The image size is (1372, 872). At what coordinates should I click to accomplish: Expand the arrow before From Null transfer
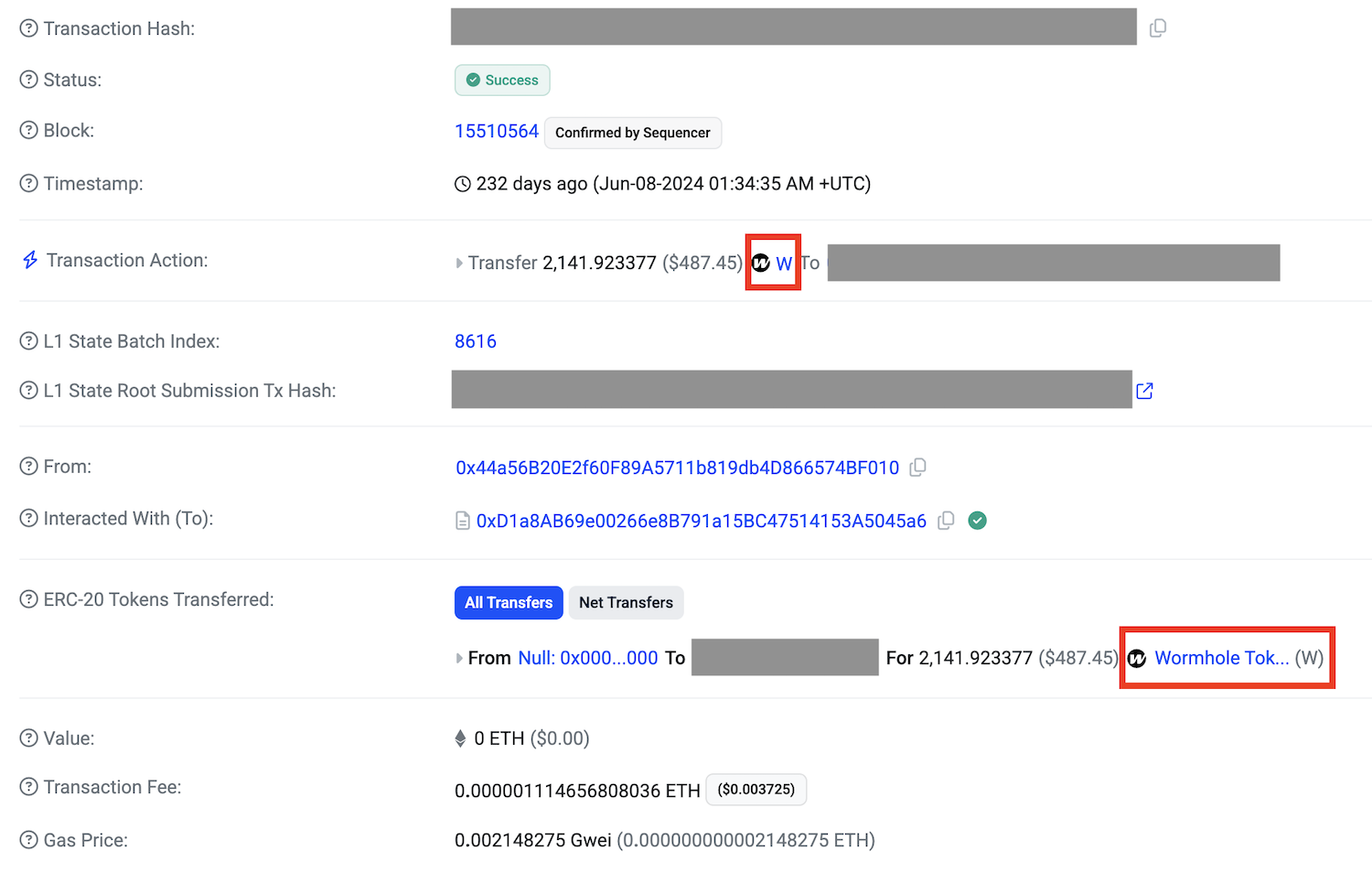pyautogui.click(x=459, y=659)
